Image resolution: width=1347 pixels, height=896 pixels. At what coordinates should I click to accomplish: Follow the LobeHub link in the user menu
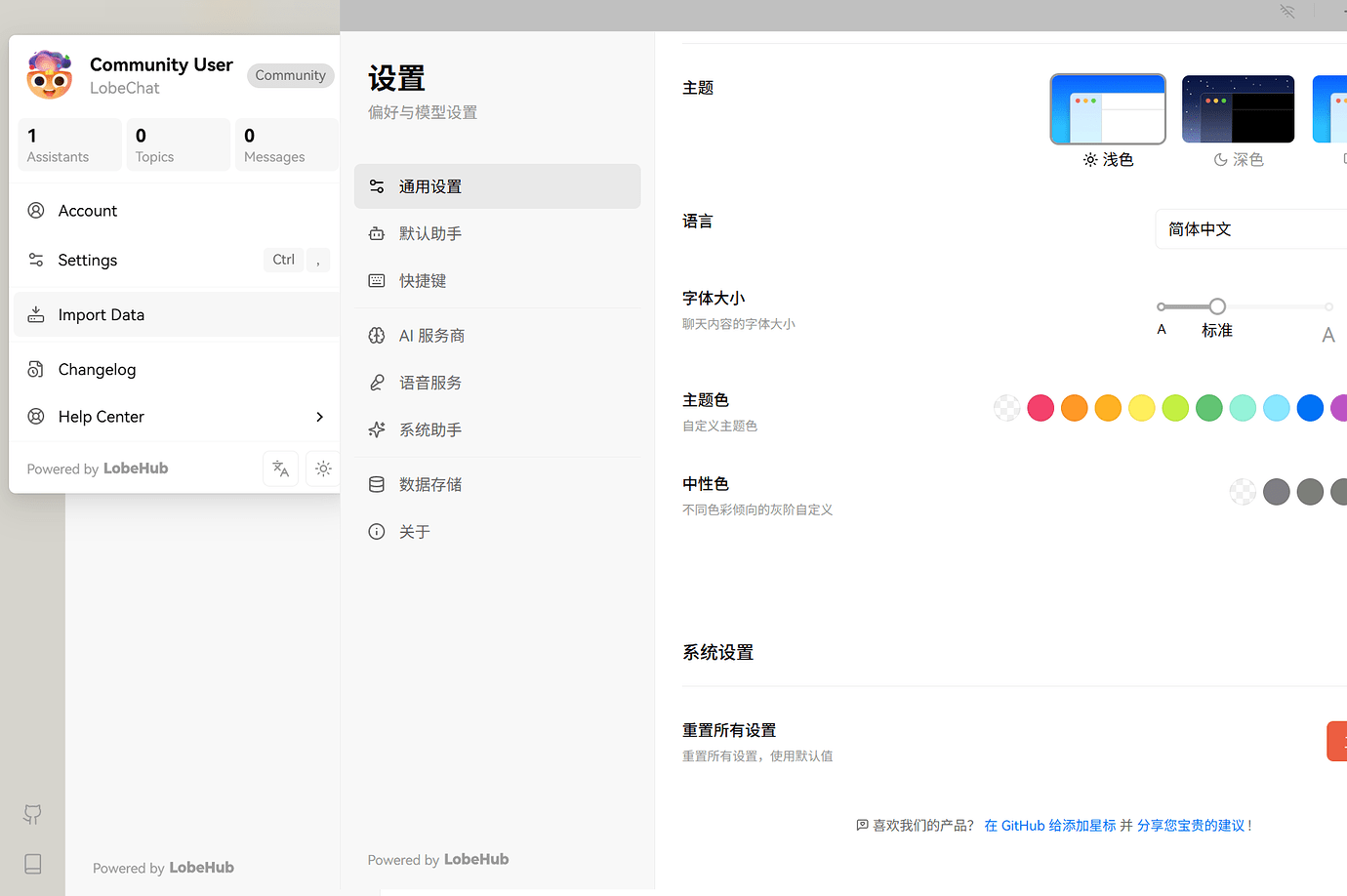(x=136, y=468)
